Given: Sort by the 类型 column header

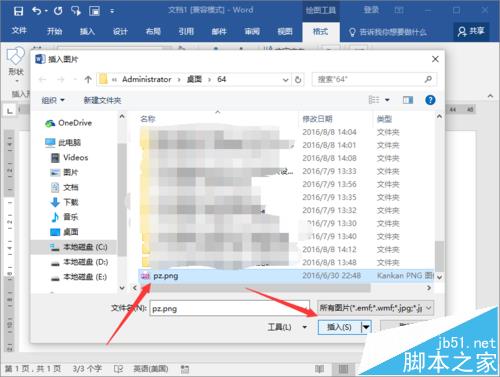Looking at the screenshot, I should coord(385,119).
